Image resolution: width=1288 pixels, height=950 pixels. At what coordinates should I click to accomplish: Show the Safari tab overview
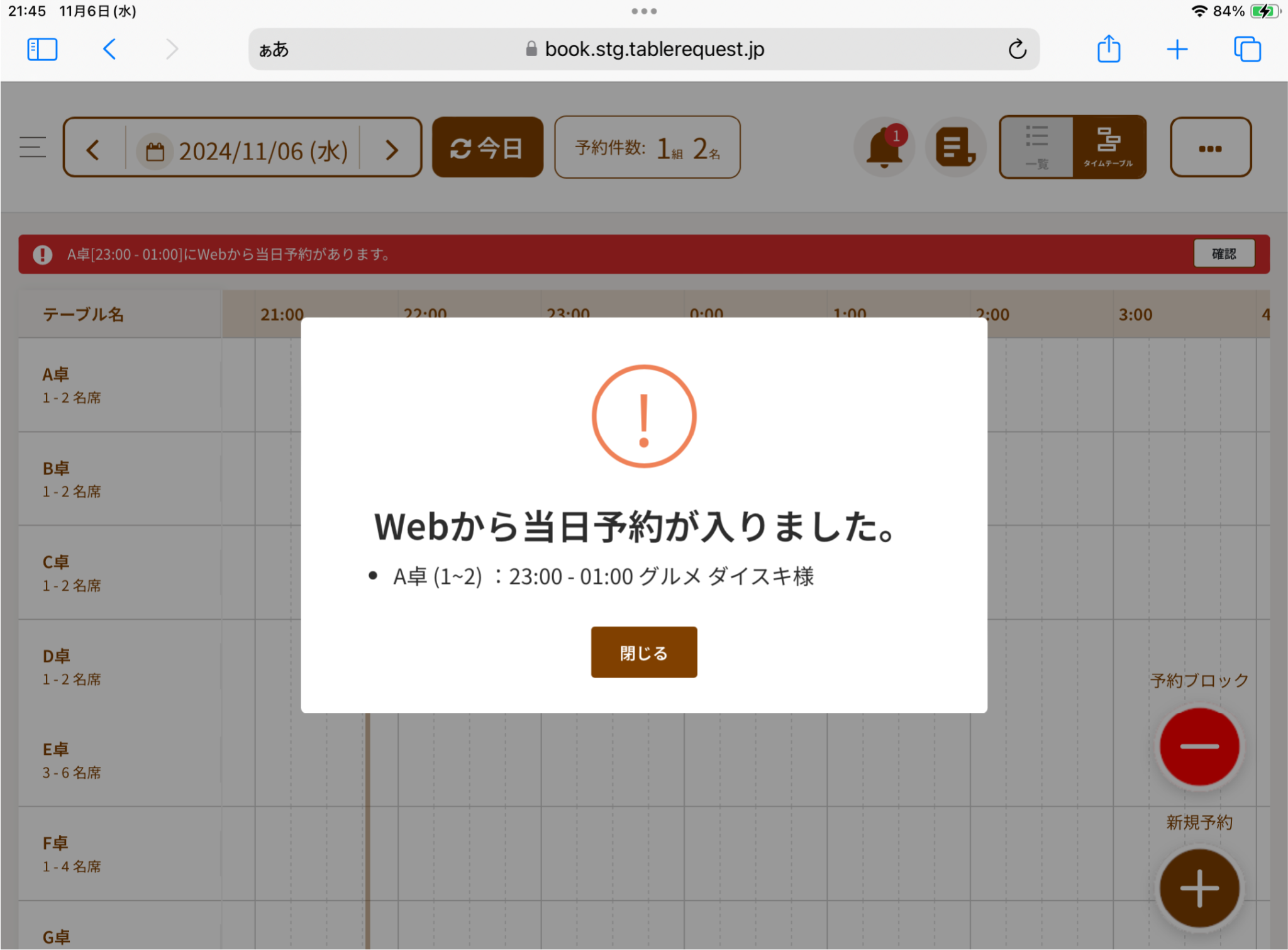1247,49
